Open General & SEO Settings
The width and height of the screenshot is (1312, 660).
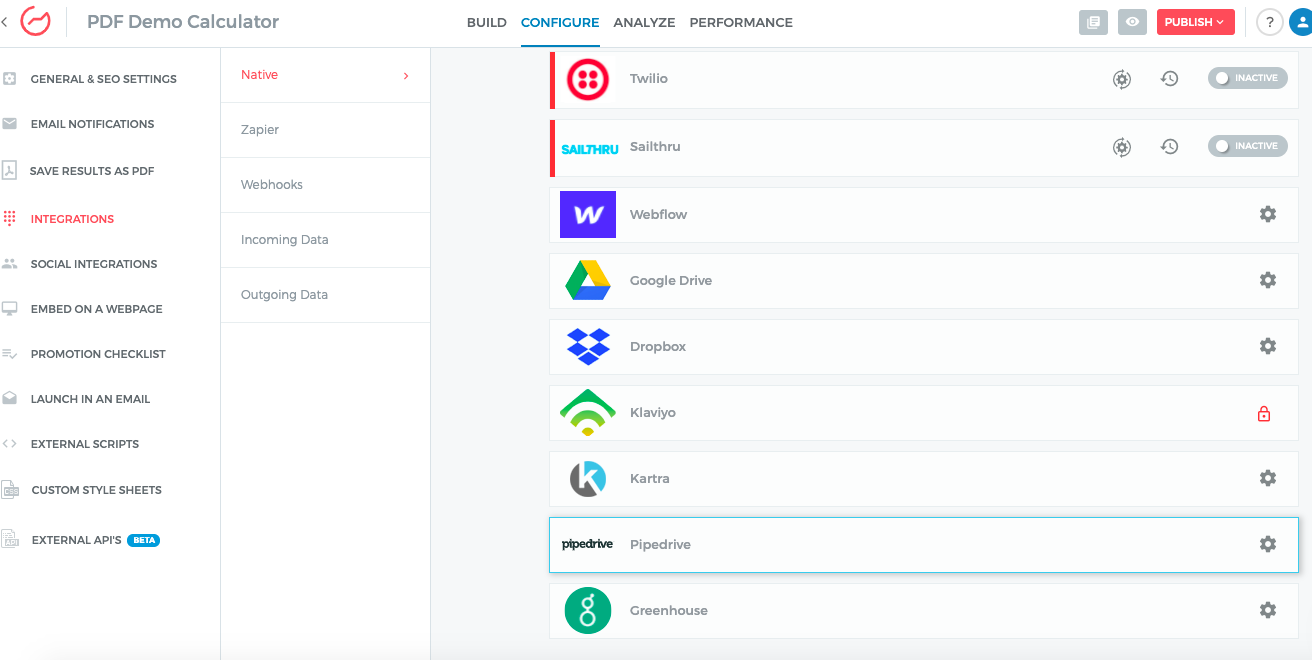pyautogui.click(x=103, y=79)
